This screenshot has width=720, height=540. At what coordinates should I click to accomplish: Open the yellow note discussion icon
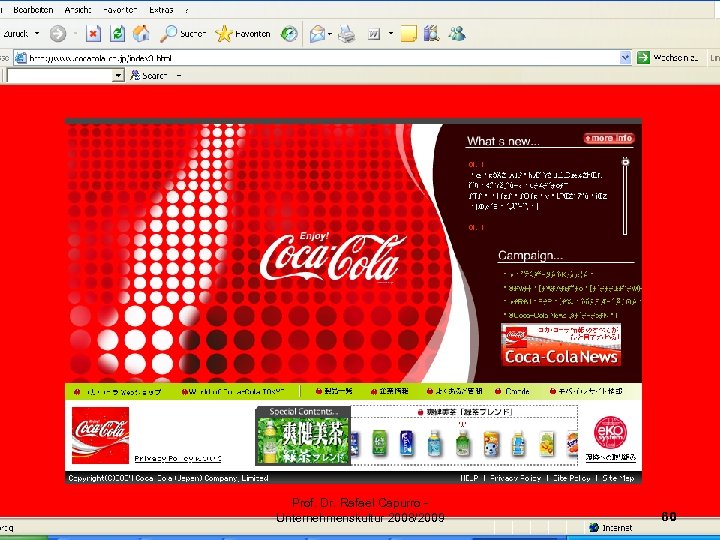(x=409, y=34)
